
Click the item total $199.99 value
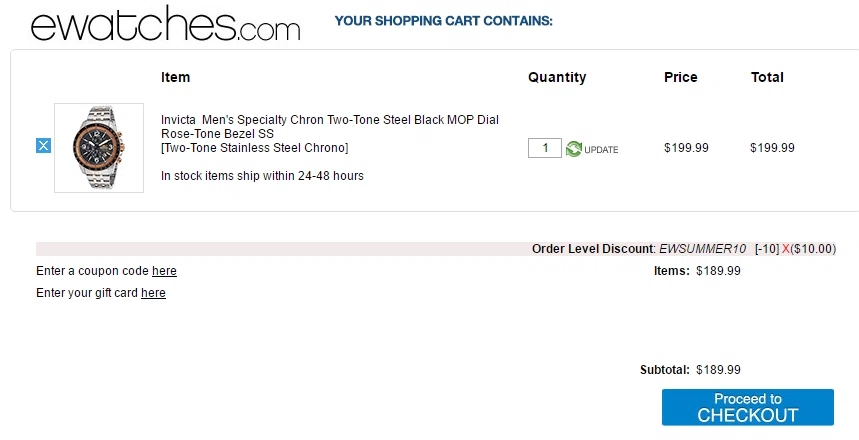pyautogui.click(x=772, y=148)
